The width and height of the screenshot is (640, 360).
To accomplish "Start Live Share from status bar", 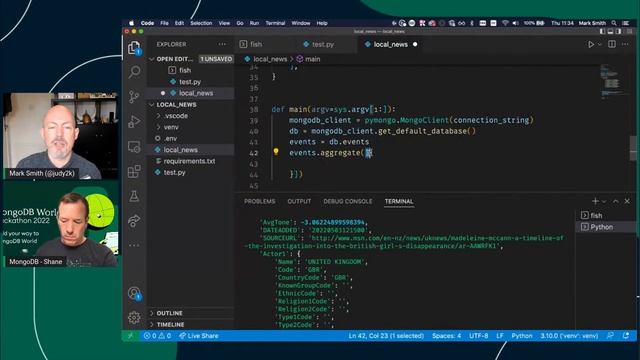I will click(199, 336).
